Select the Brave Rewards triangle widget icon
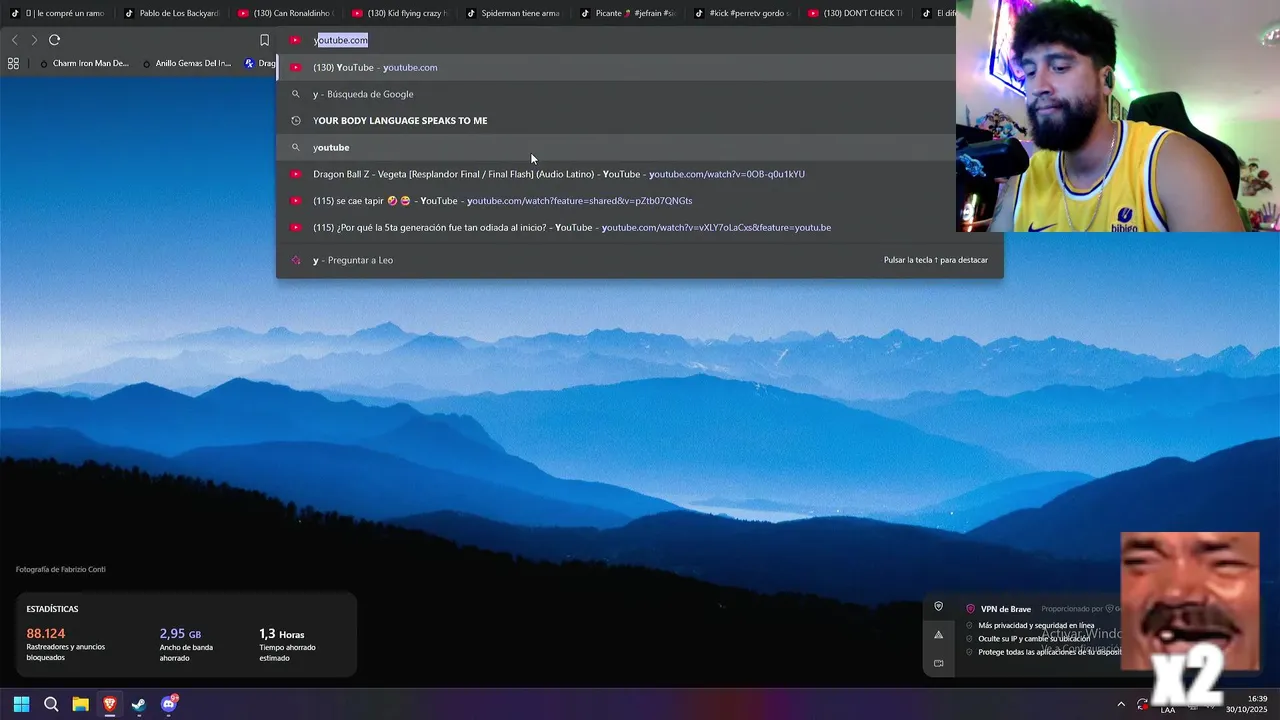 938,634
